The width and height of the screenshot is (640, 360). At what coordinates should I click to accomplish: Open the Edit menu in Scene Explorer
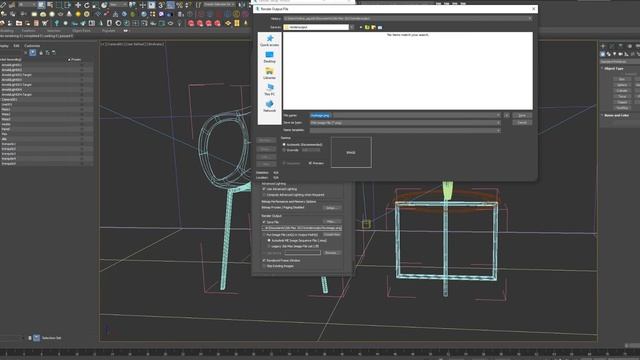click(16, 46)
